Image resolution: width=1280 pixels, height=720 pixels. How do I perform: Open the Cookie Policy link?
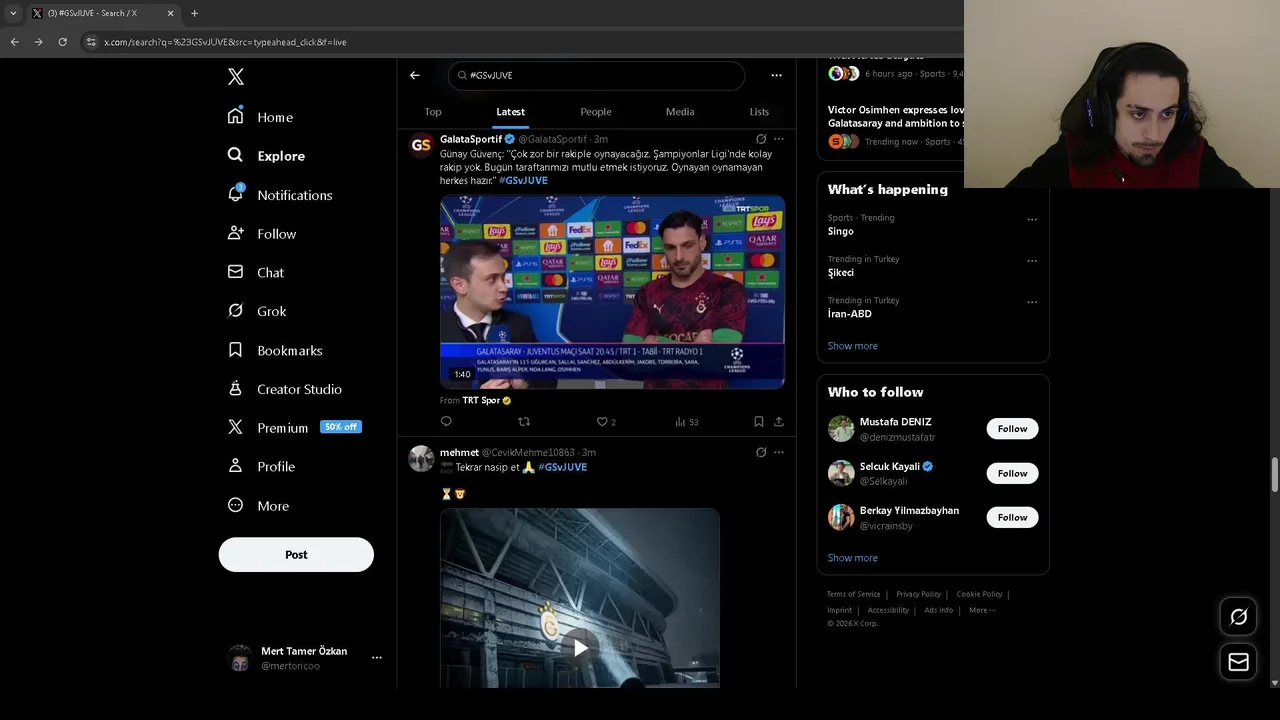[979, 594]
